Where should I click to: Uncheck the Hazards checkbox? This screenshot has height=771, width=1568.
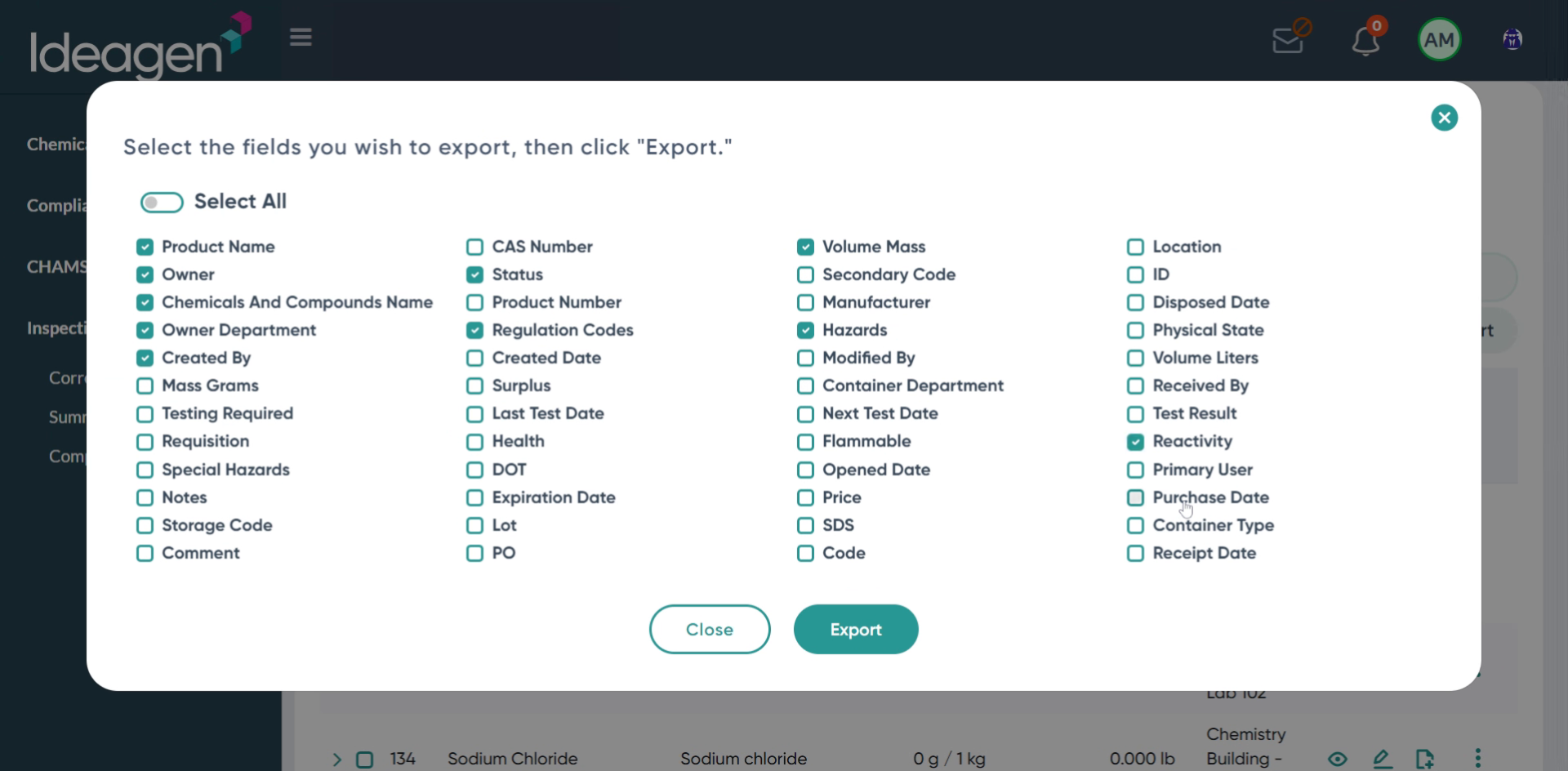tap(805, 330)
